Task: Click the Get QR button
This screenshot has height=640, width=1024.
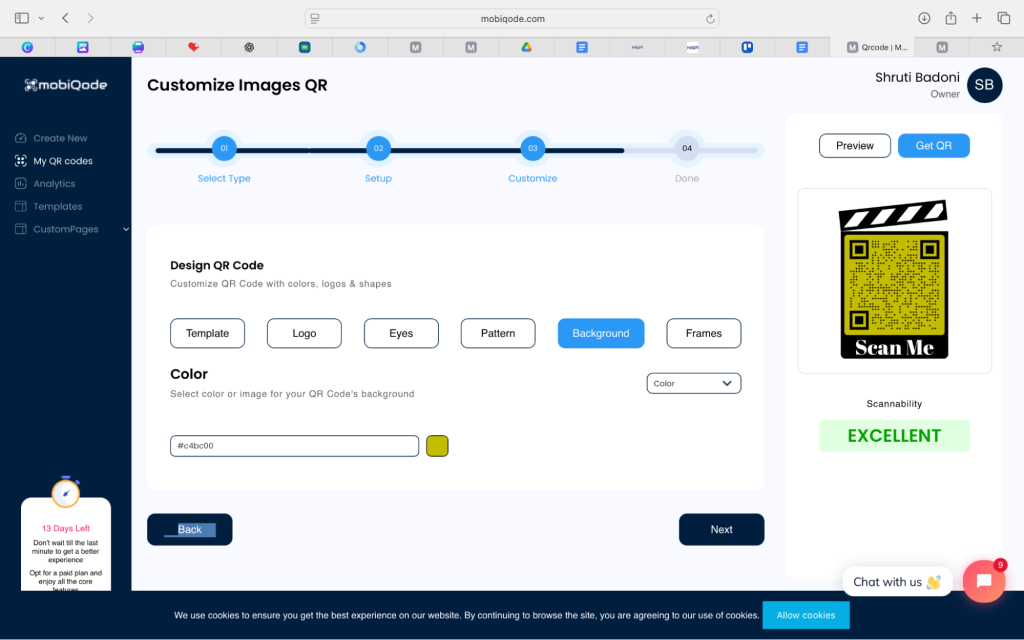Action: pos(933,145)
